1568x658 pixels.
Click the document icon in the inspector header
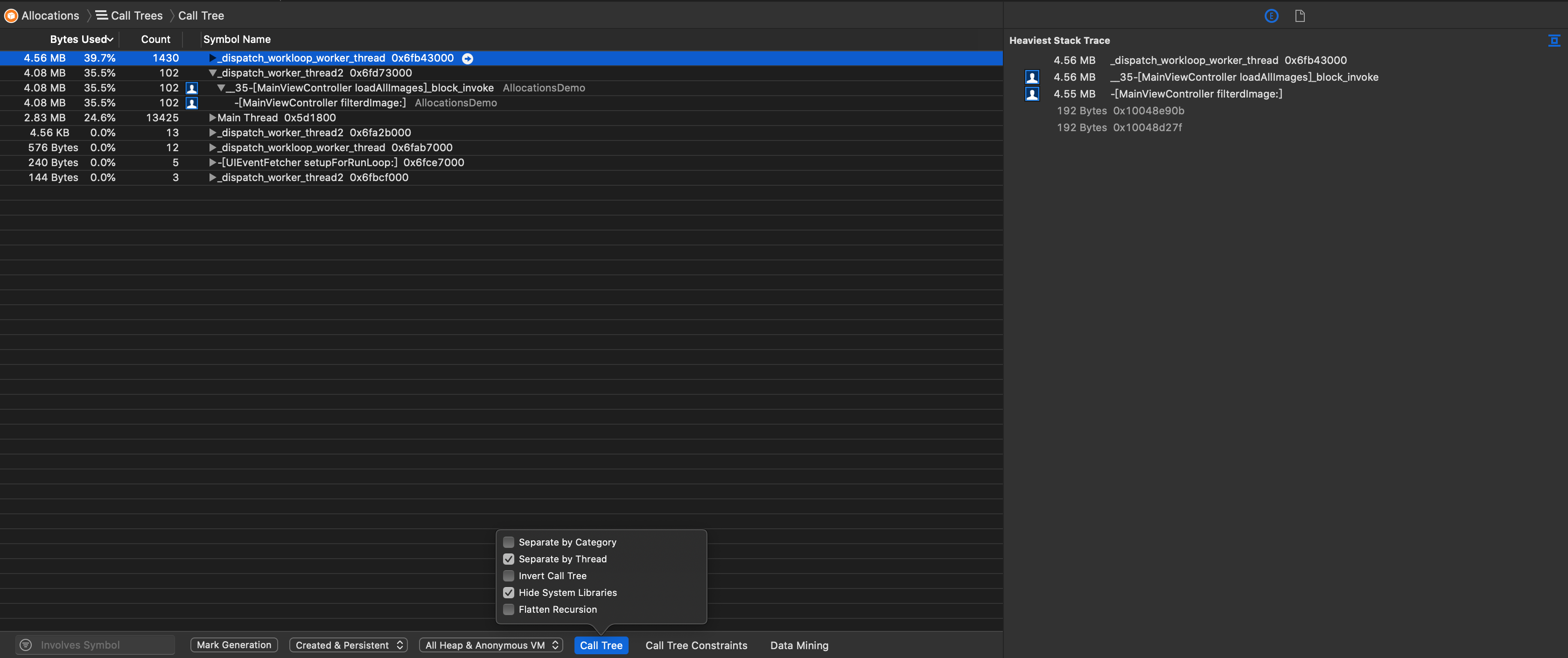click(x=1300, y=16)
